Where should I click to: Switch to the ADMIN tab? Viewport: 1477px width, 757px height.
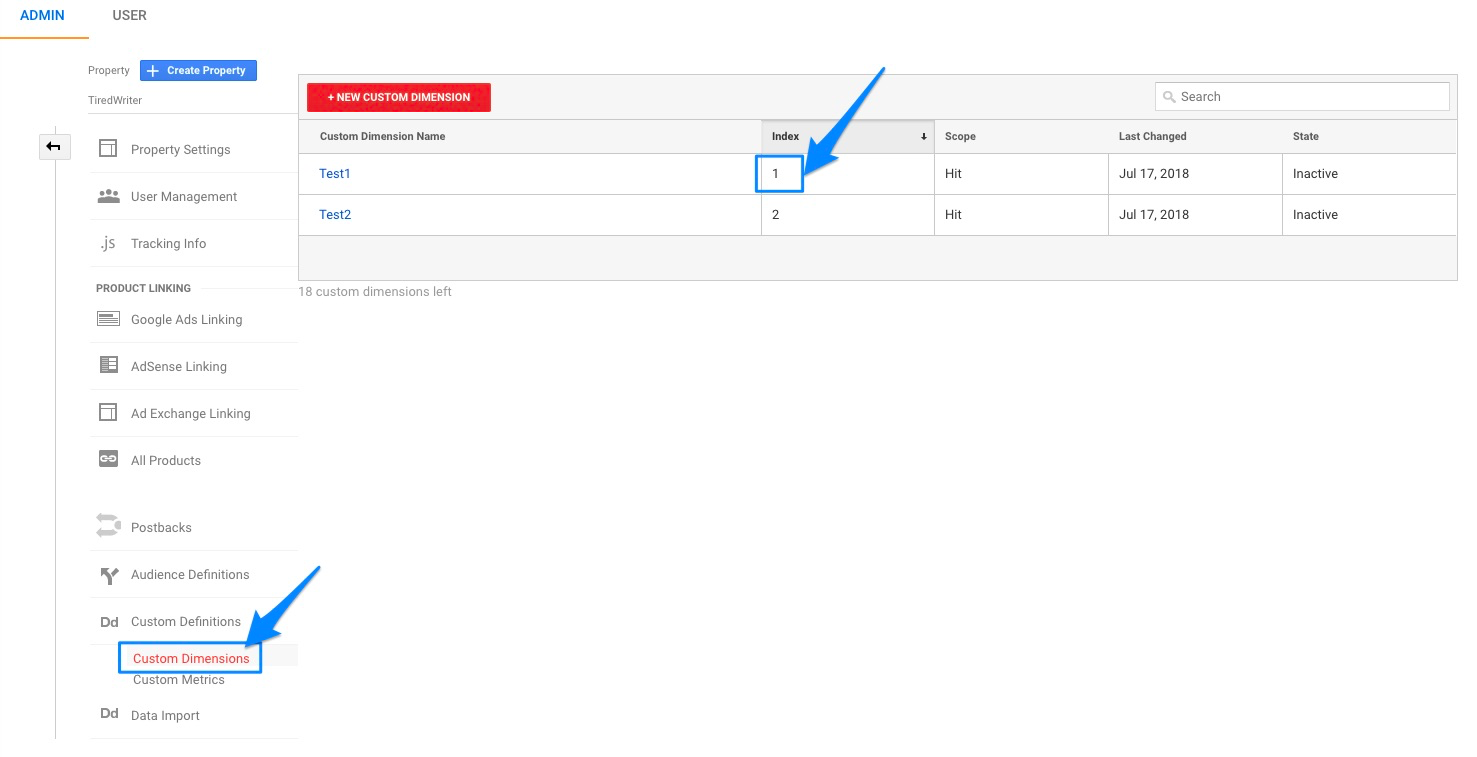42,15
